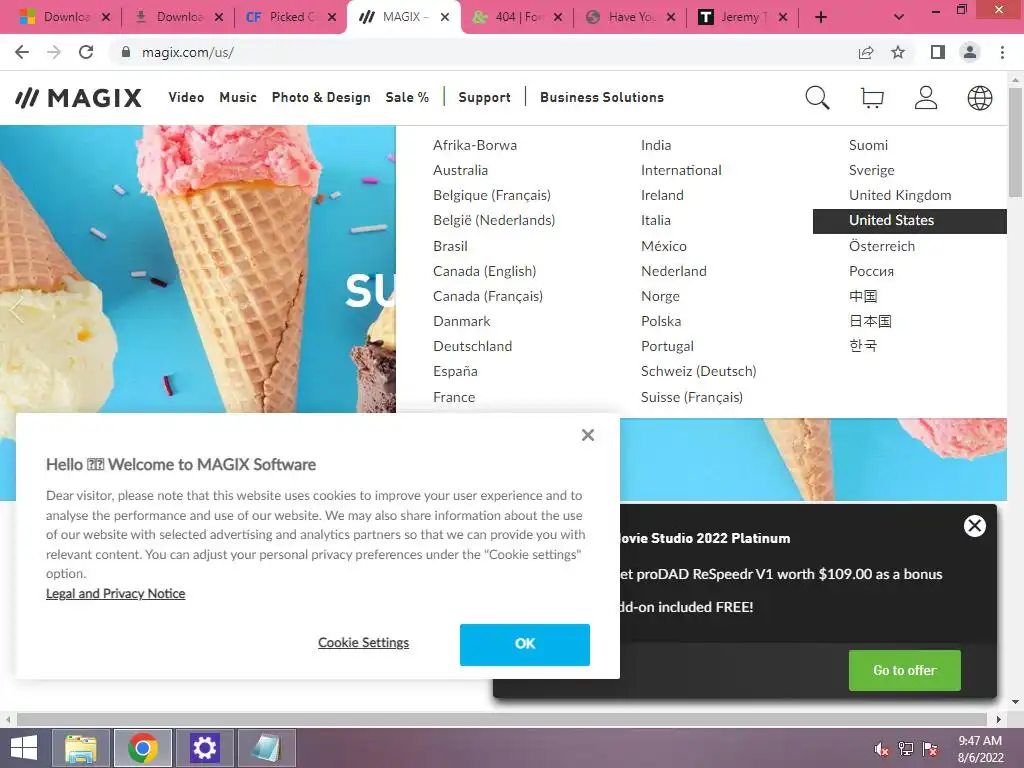Select Canada (English) region
Viewport: 1024px width, 768px height.
[x=485, y=271]
